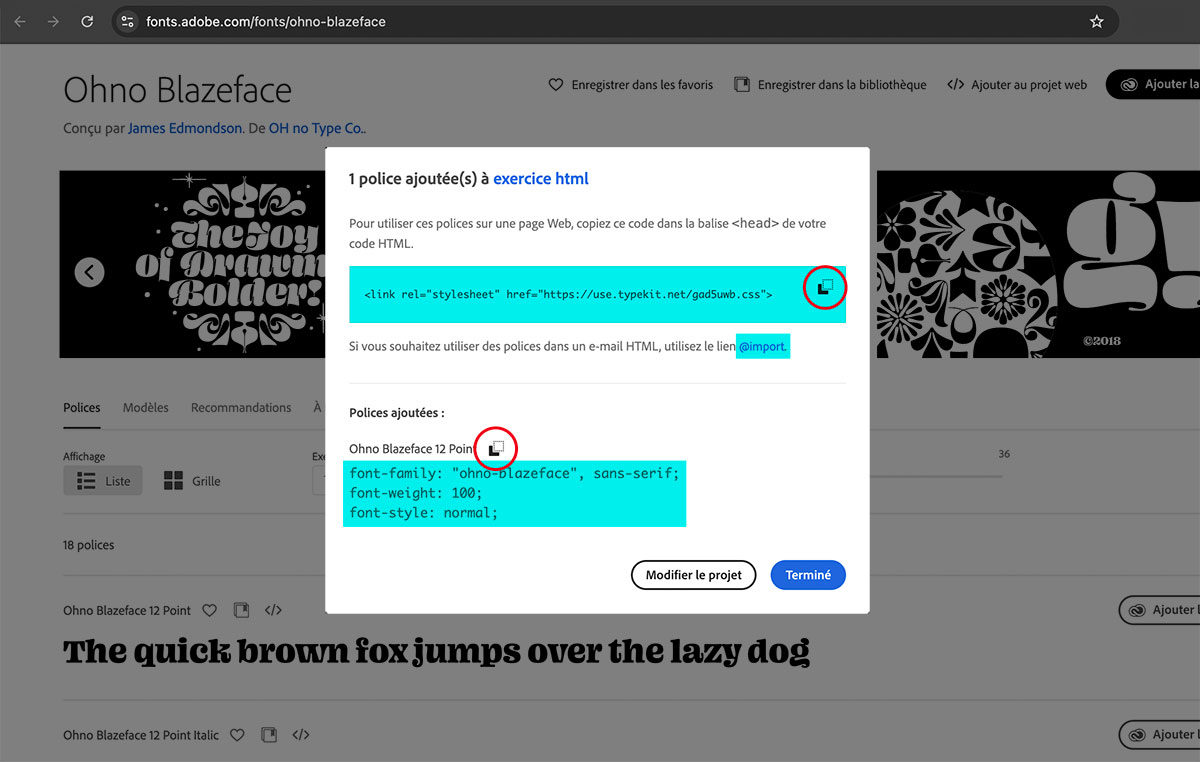Viewport: 1200px width, 762px height.
Task: Open the Recommandations tab
Action: (x=240, y=407)
